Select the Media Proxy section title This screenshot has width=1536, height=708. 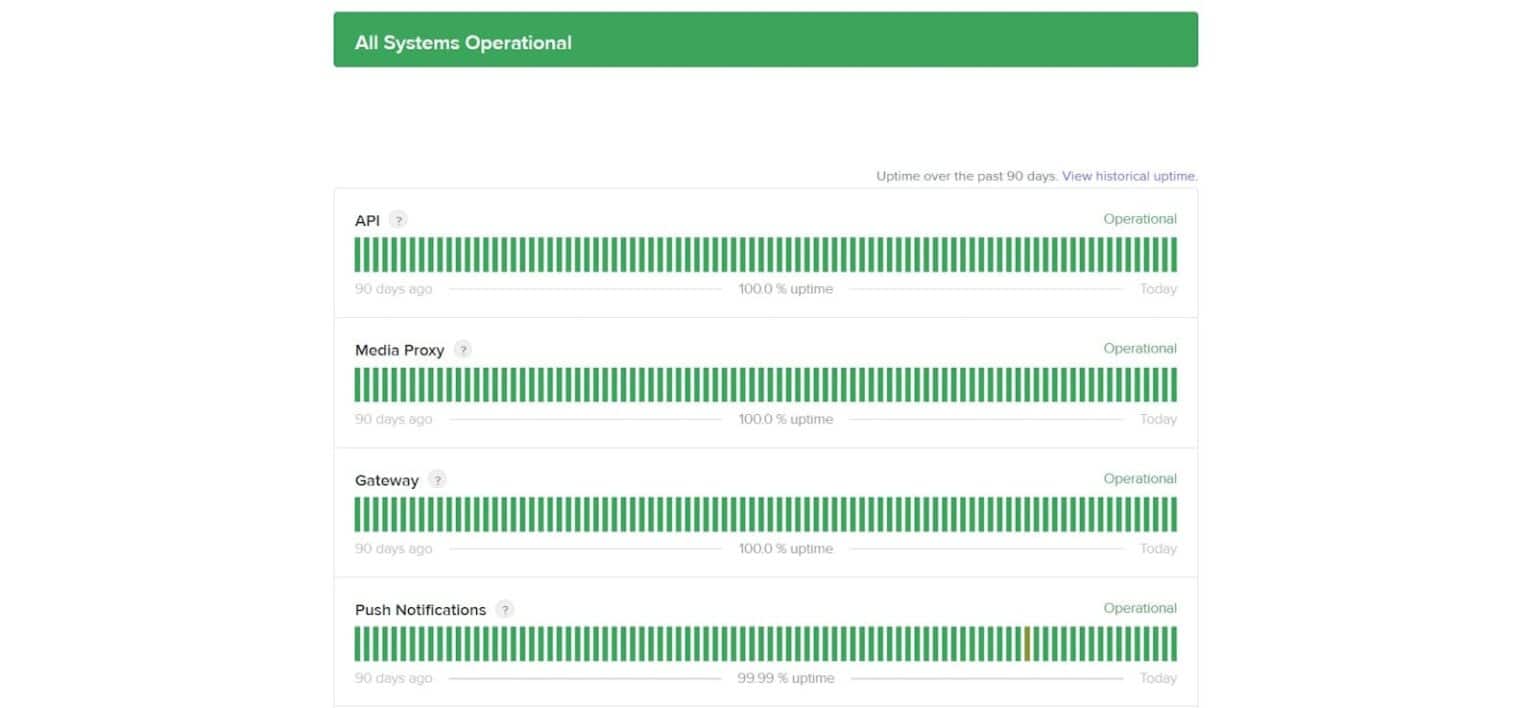coord(399,350)
